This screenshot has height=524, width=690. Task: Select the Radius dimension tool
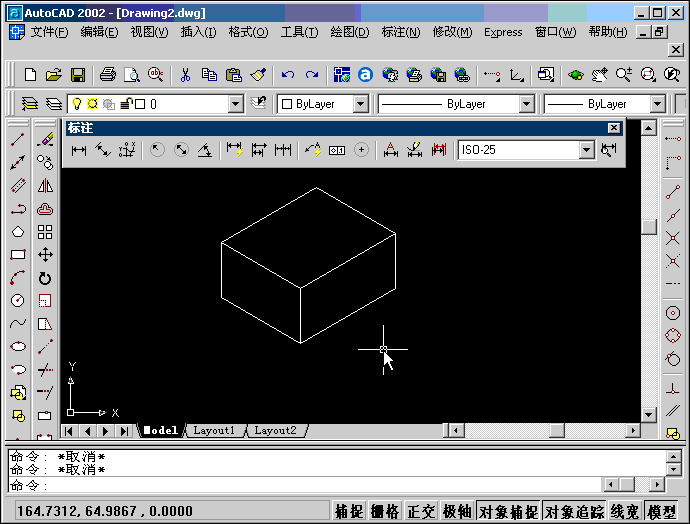click(x=157, y=150)
